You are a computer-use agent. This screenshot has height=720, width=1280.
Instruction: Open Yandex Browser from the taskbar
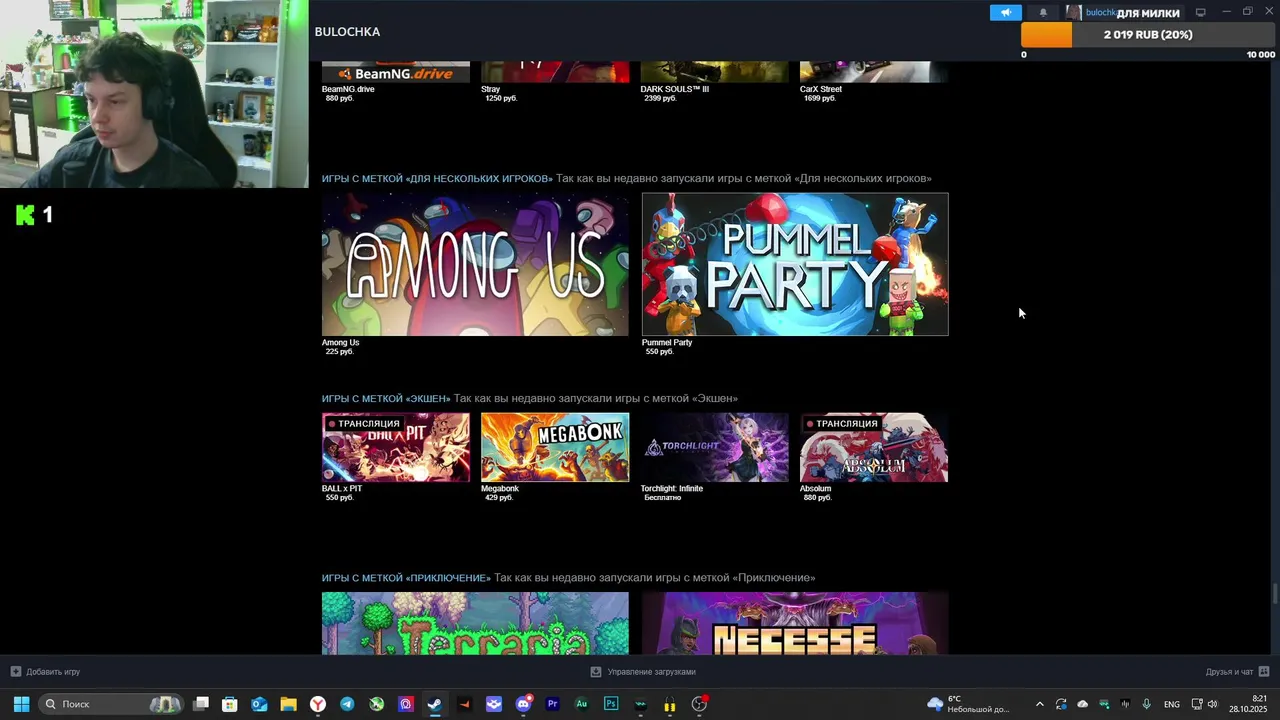pyautogui.click(x=318, y=704)
